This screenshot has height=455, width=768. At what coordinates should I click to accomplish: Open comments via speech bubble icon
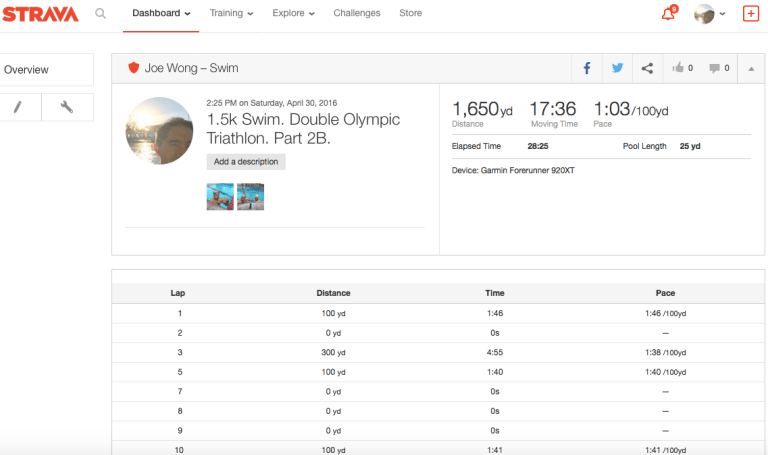point(718,68)
